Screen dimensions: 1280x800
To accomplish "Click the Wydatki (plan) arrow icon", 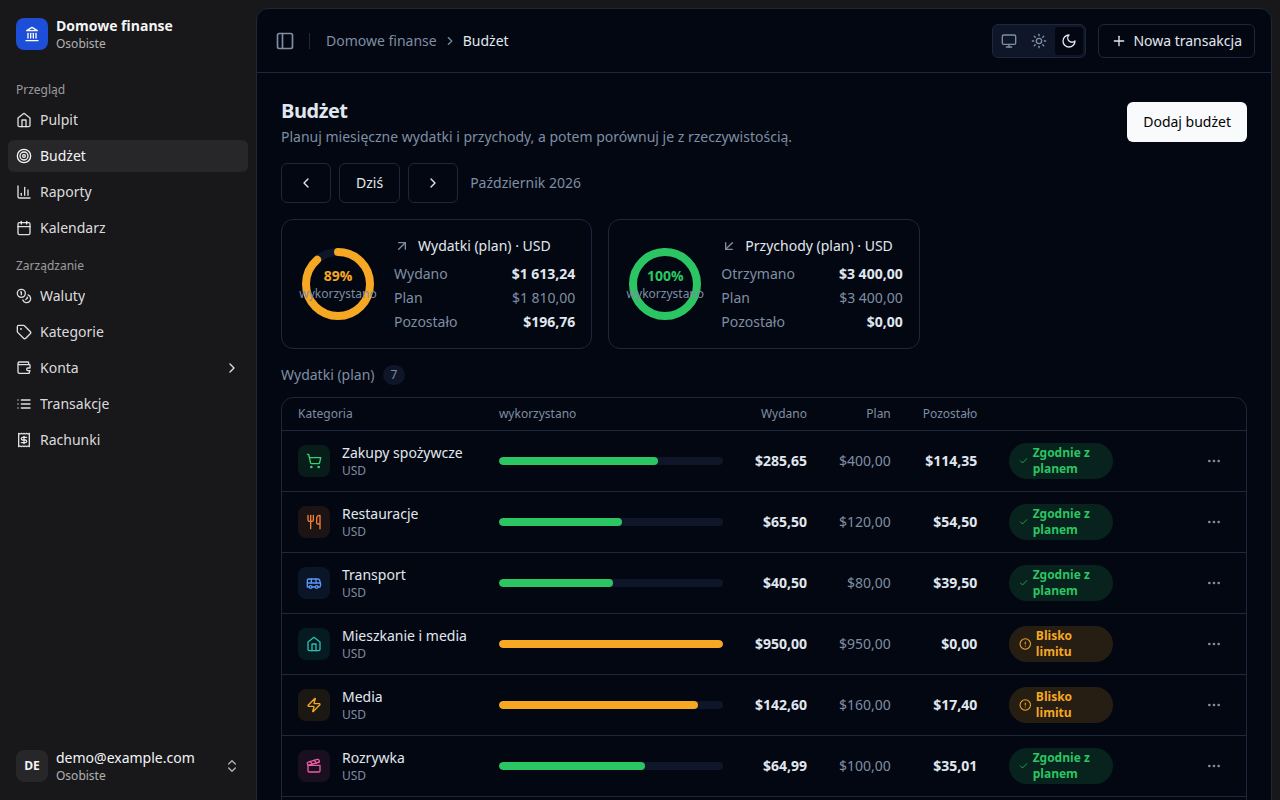I will pos(402,246).
